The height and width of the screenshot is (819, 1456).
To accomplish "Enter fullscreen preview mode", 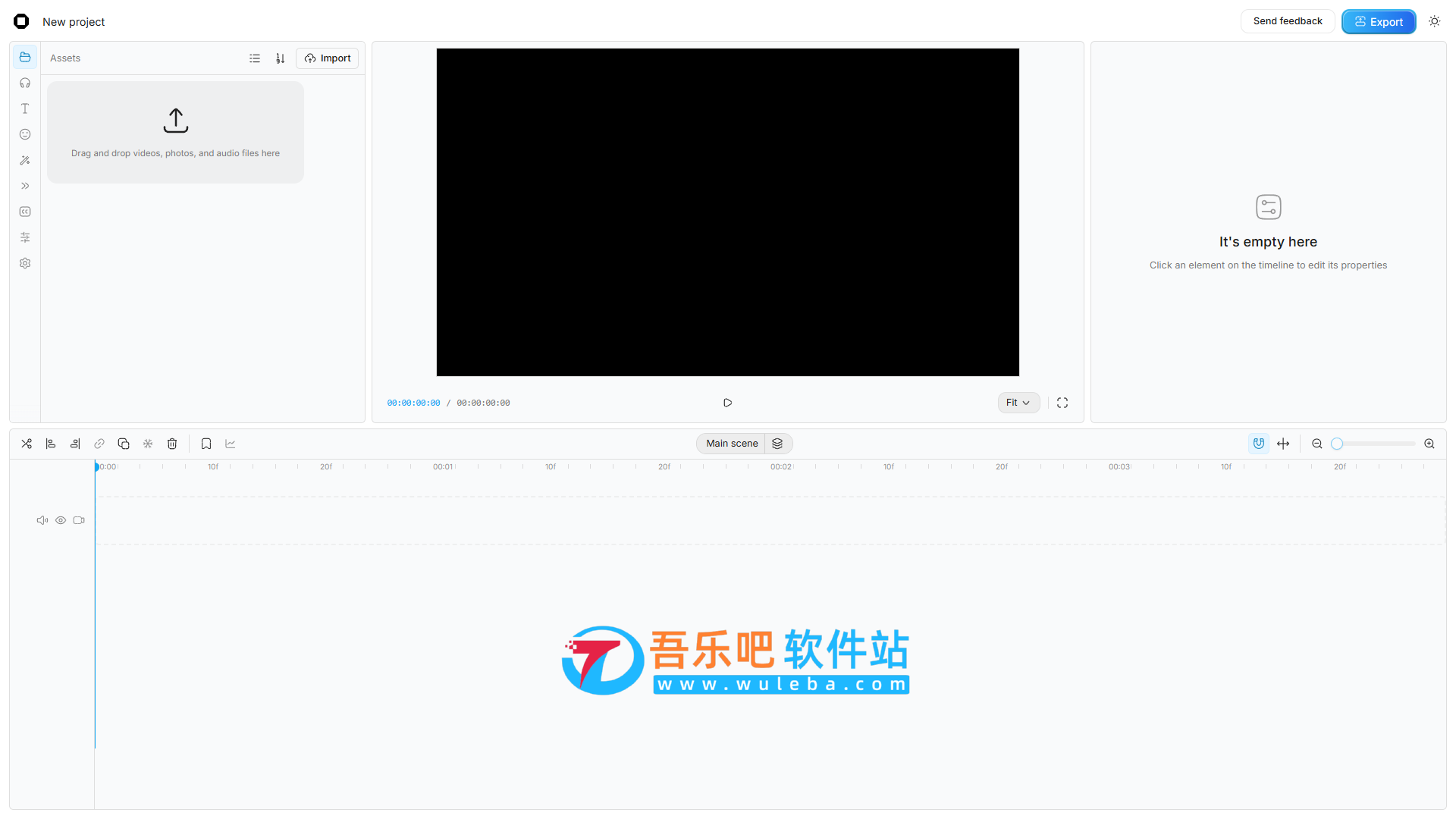I will (x=1062, y=403).
